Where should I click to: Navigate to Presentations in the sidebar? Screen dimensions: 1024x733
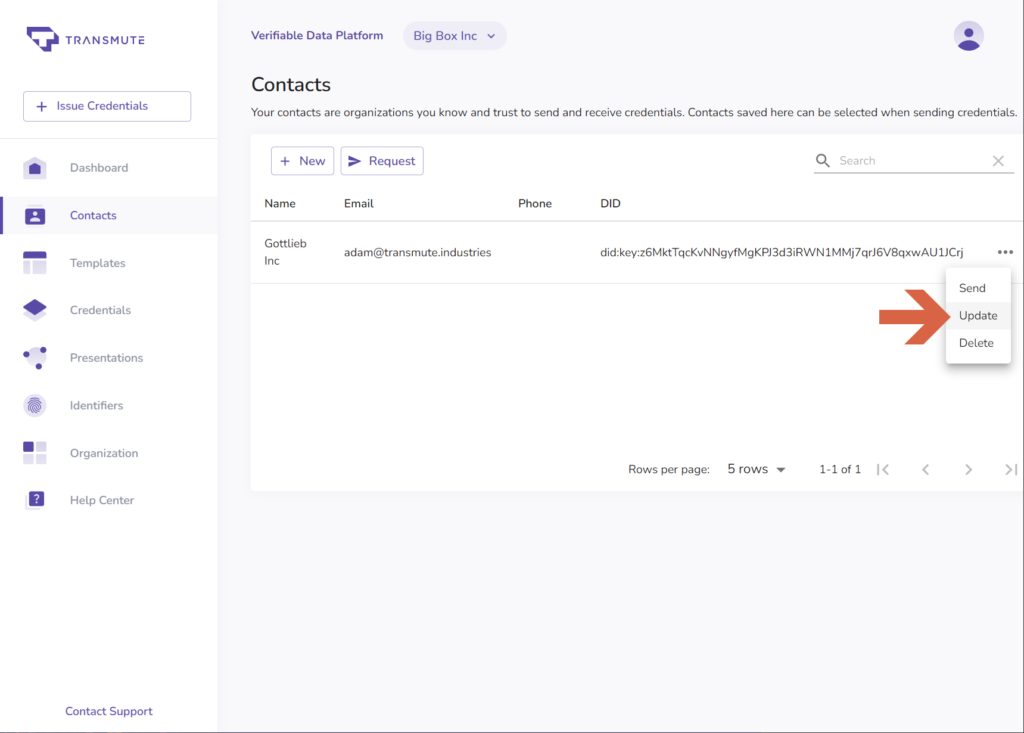(x=108, y=358)
